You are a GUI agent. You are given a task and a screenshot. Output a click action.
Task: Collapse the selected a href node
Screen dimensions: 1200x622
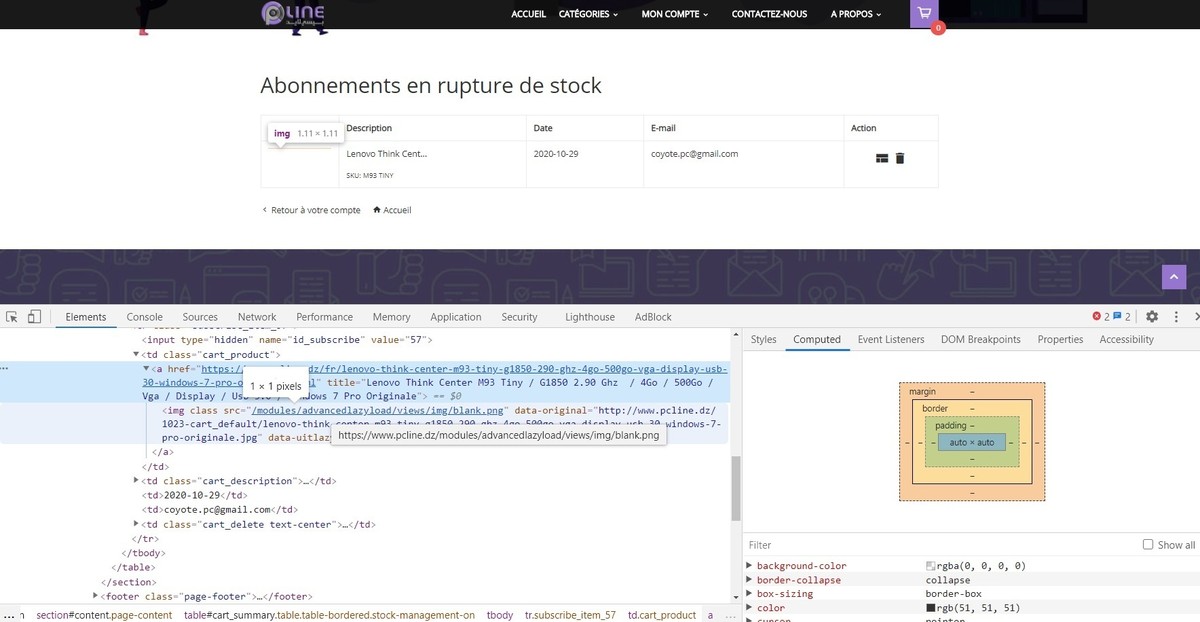click(147, 368)
